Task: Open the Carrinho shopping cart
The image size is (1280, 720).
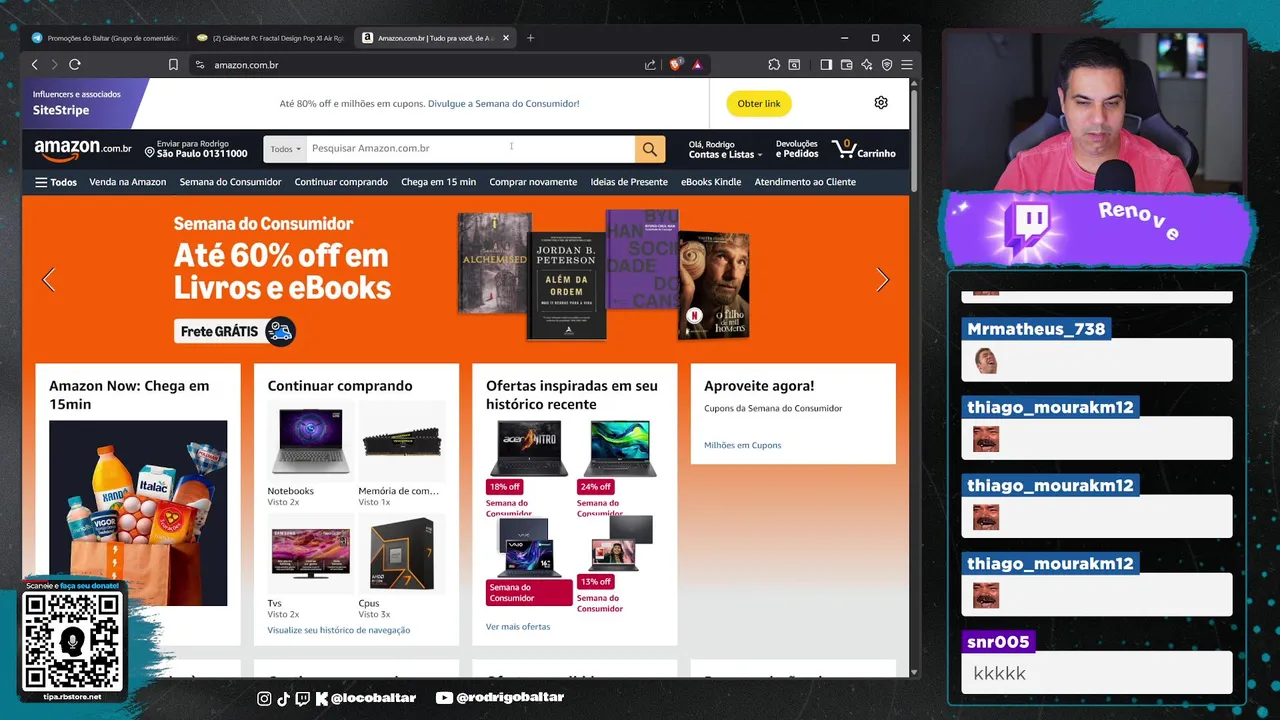Action: [864, 150]
